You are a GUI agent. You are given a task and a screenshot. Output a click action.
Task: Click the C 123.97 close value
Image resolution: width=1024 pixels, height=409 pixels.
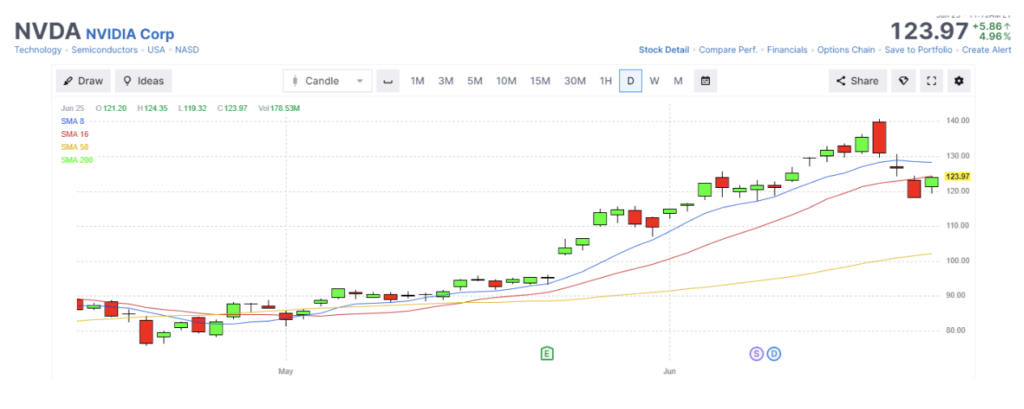click(x=232, y=108)
